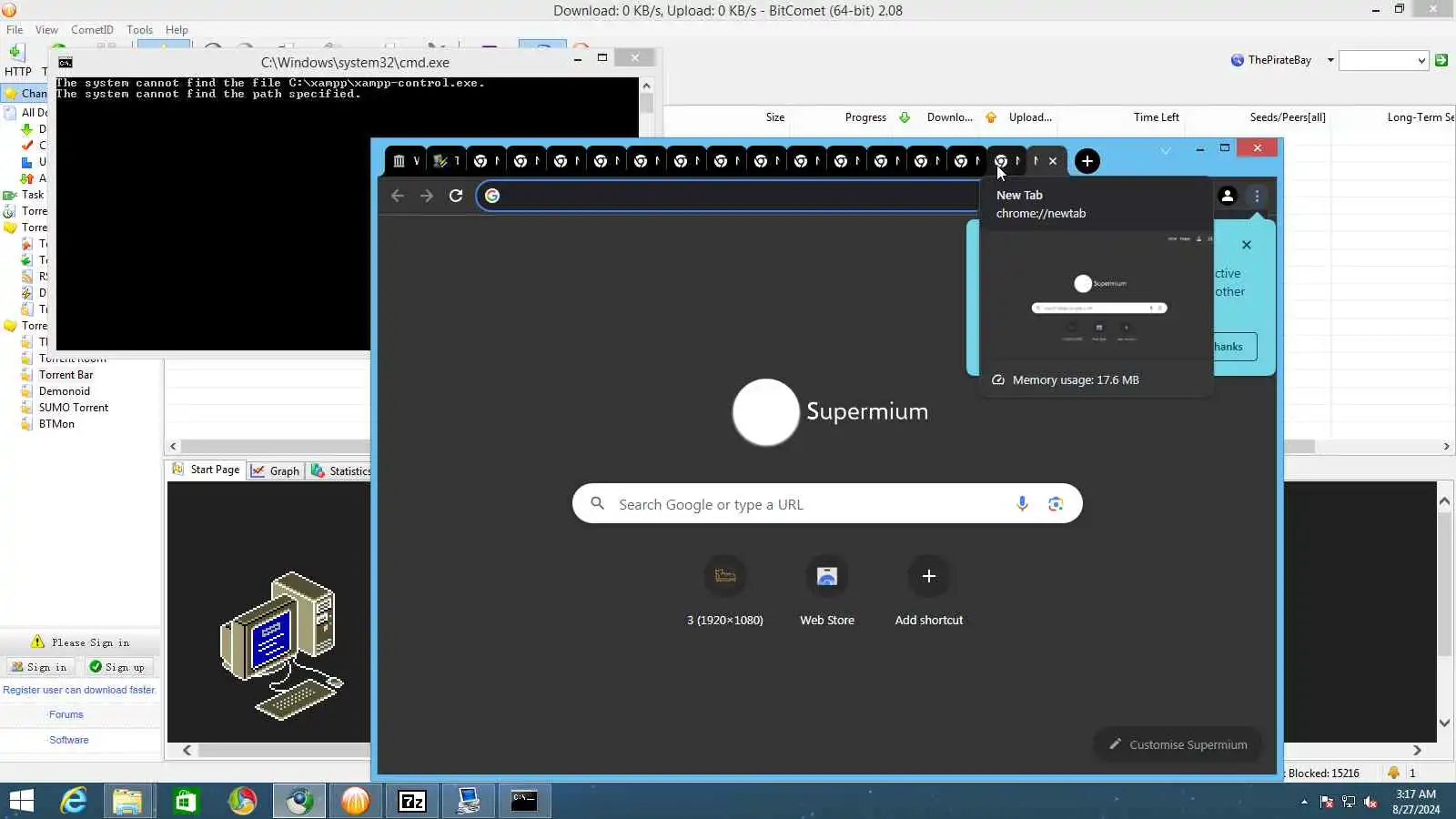Open the Tools menu in BitComet
Viewport: 1456px width, 819px height.
[139, 30]
